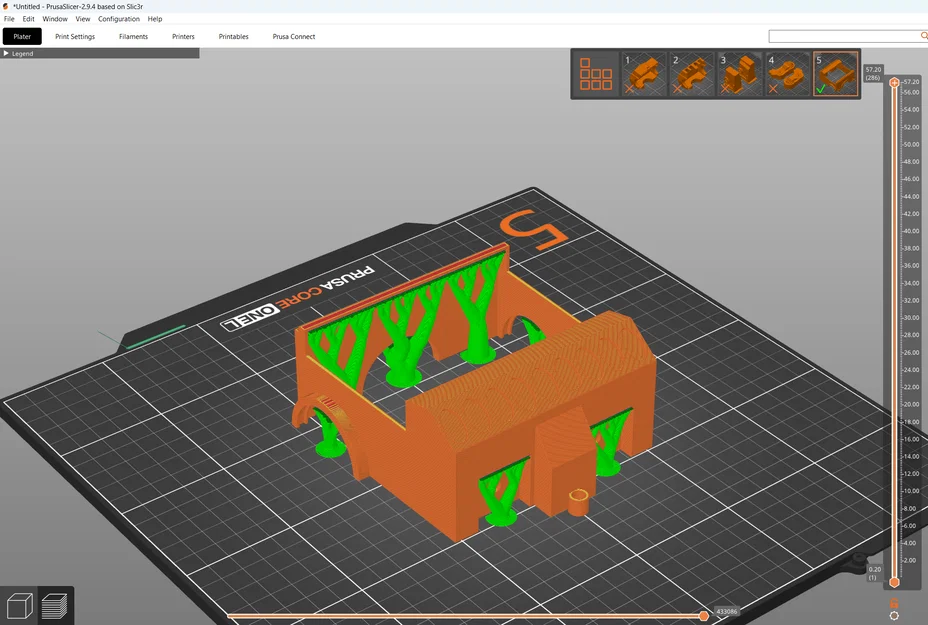Click the 10.00 mark on layer ruler
This screenshot has width=928, height=625.
(911, 491)
